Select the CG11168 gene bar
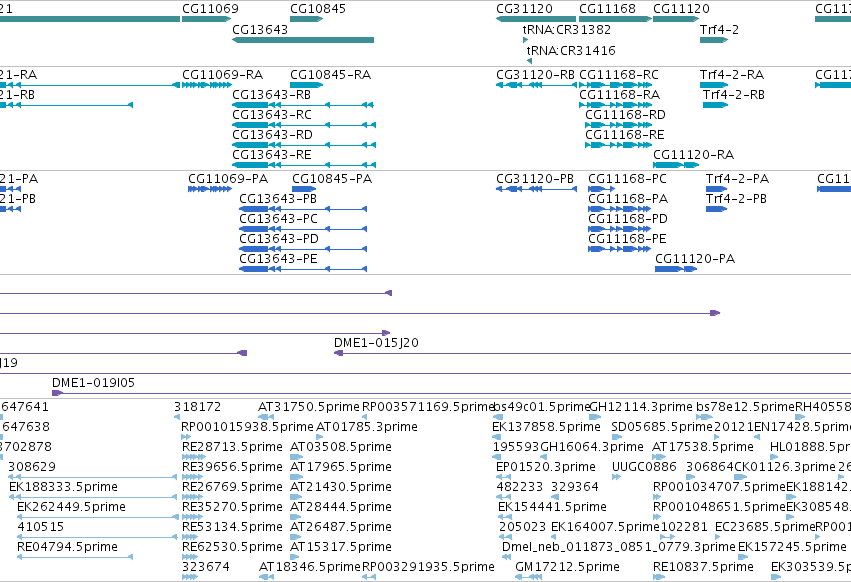 tap(615, 19)
